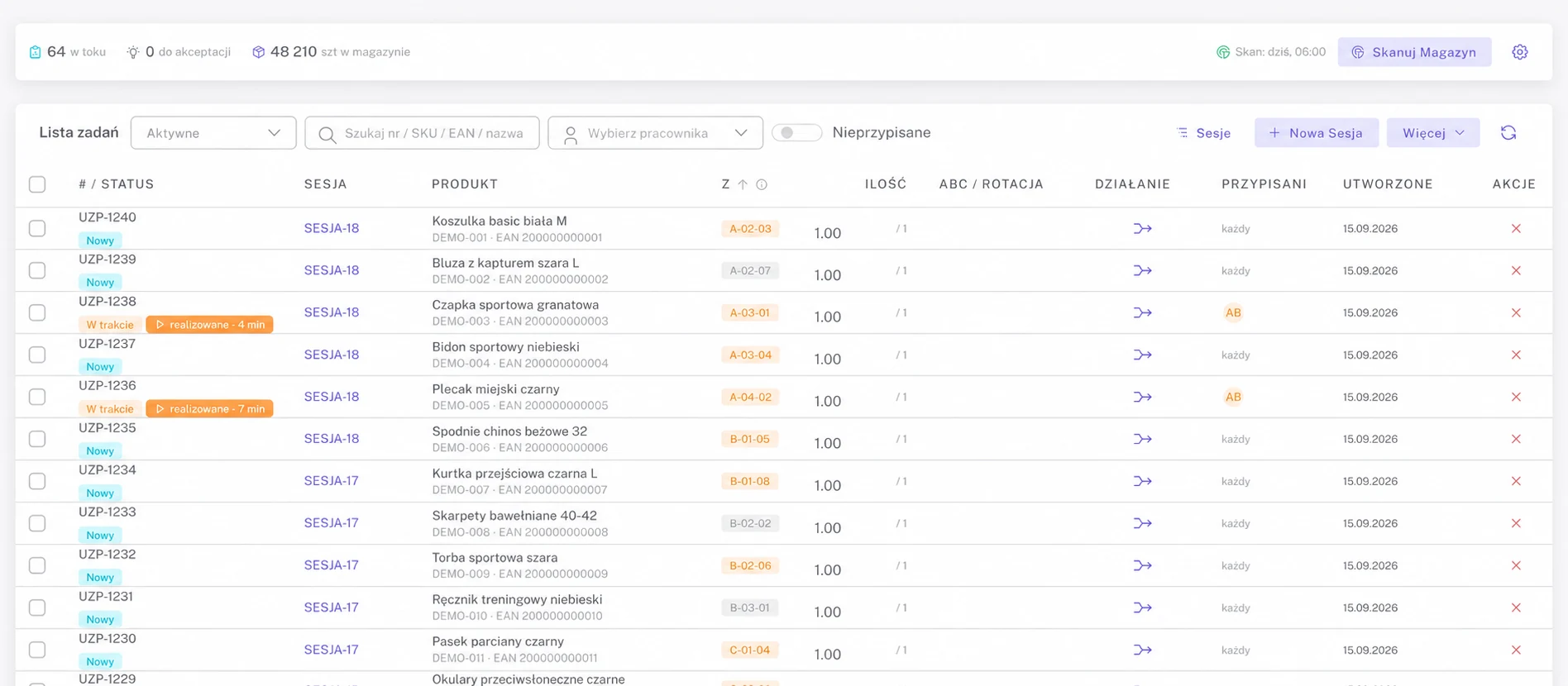Click '64 w toku' counter
1568x686 pixels.
pyautogui.click(x=68, y=52)
